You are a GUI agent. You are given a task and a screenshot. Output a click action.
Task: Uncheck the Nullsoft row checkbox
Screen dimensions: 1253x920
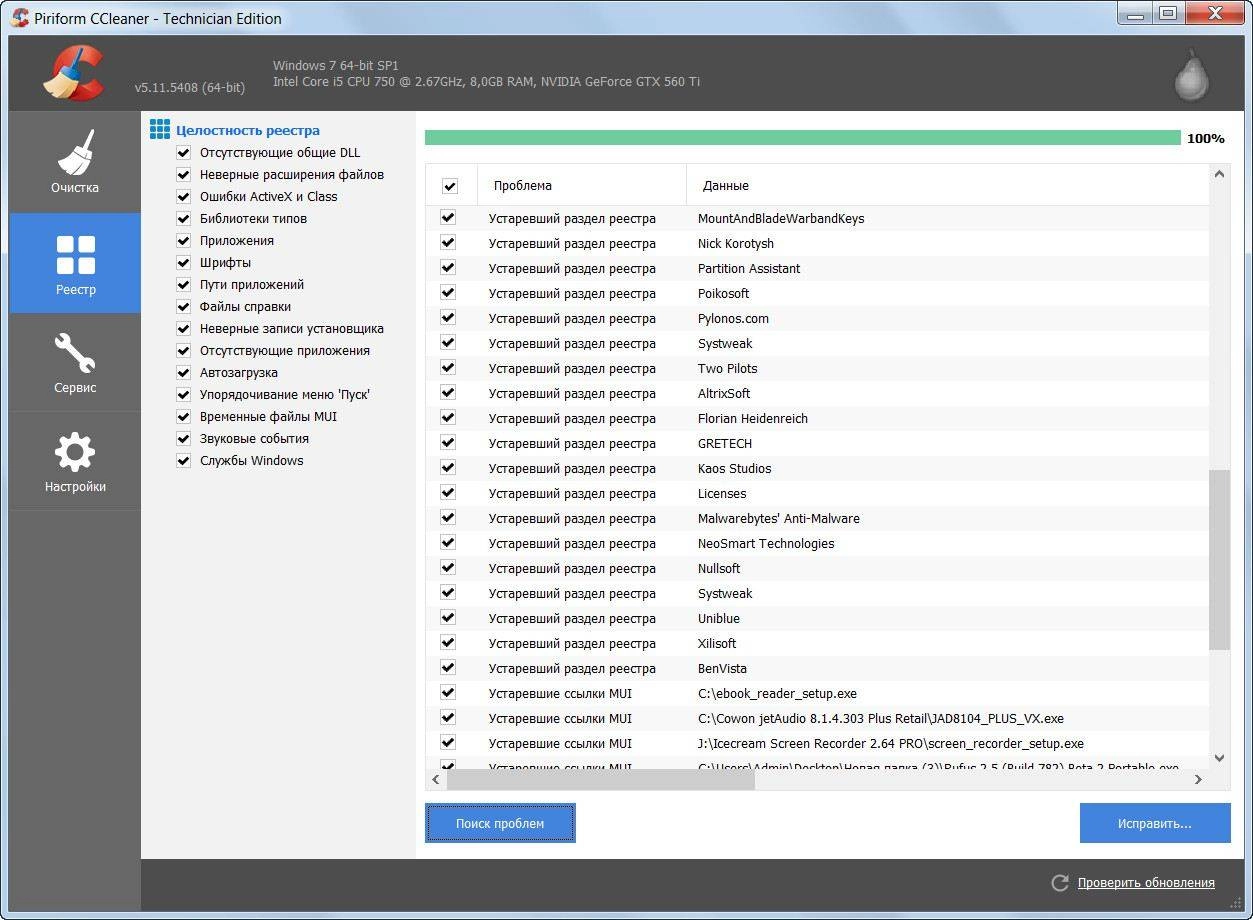pyautogui.click(x=448, y=568)
